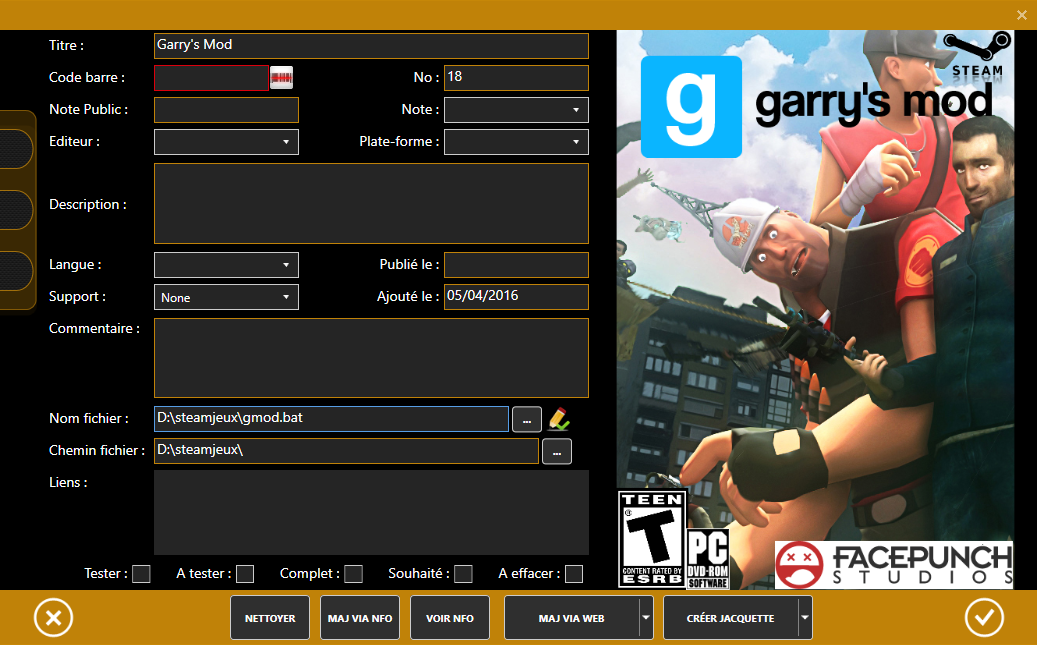This screenshot has height=645, width=1037.
Task: Click the pencil edit icon beside Nom fichier
Action: pyautogui.click(x=559, y=419)
